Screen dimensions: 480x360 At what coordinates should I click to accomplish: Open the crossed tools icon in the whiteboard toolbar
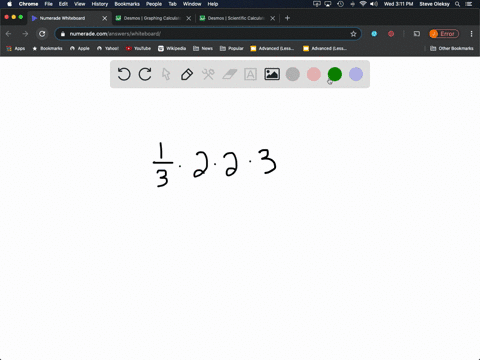pos(208,74)
